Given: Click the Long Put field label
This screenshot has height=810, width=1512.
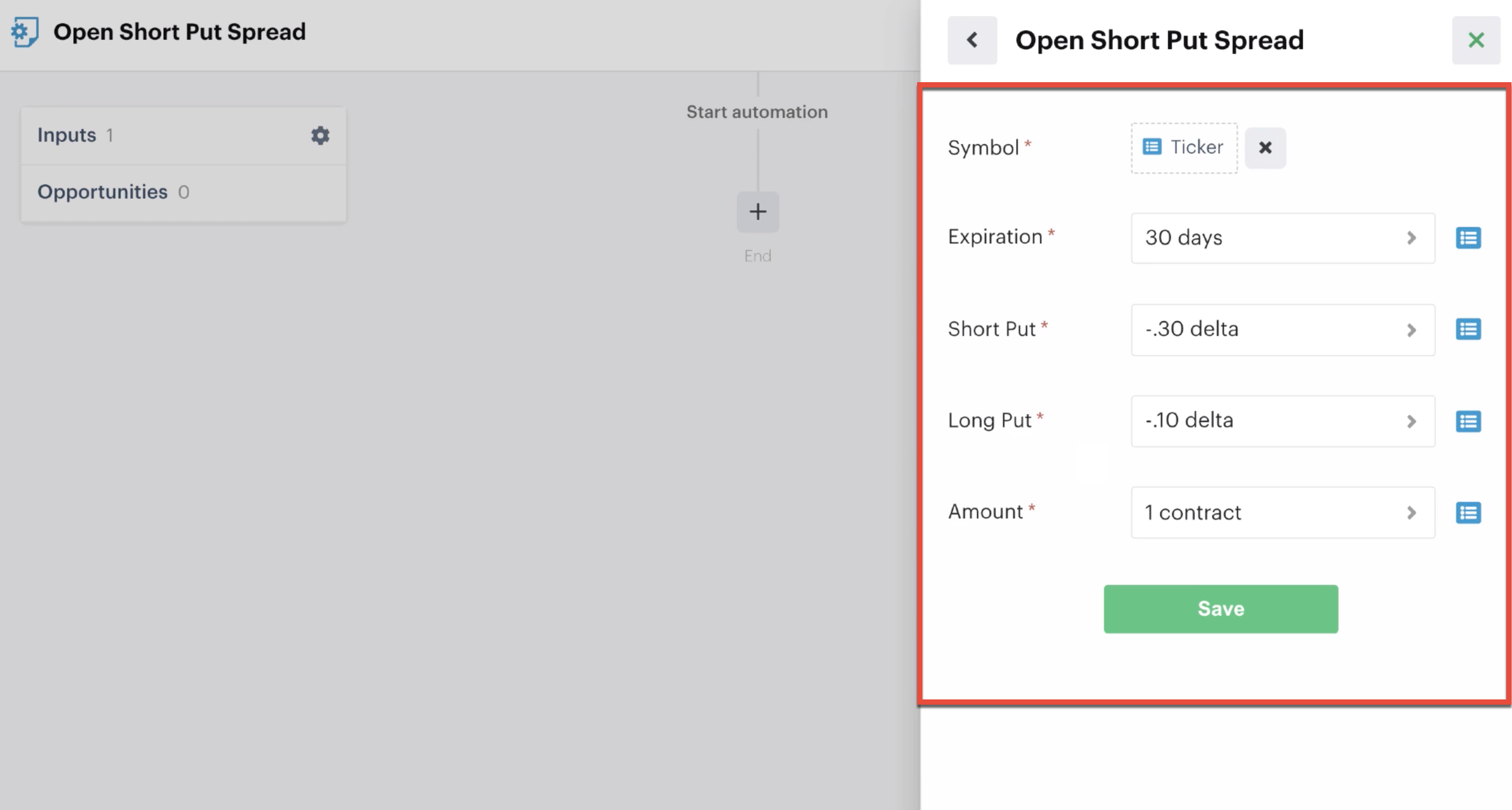Looking at the screenshot, I should [x=990, y=421].
